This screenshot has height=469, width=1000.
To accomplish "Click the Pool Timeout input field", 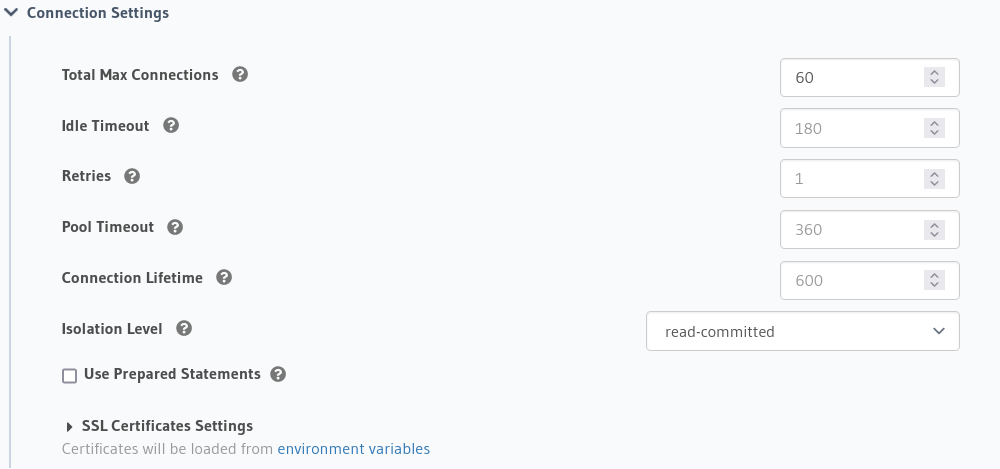I will point(850,230).
